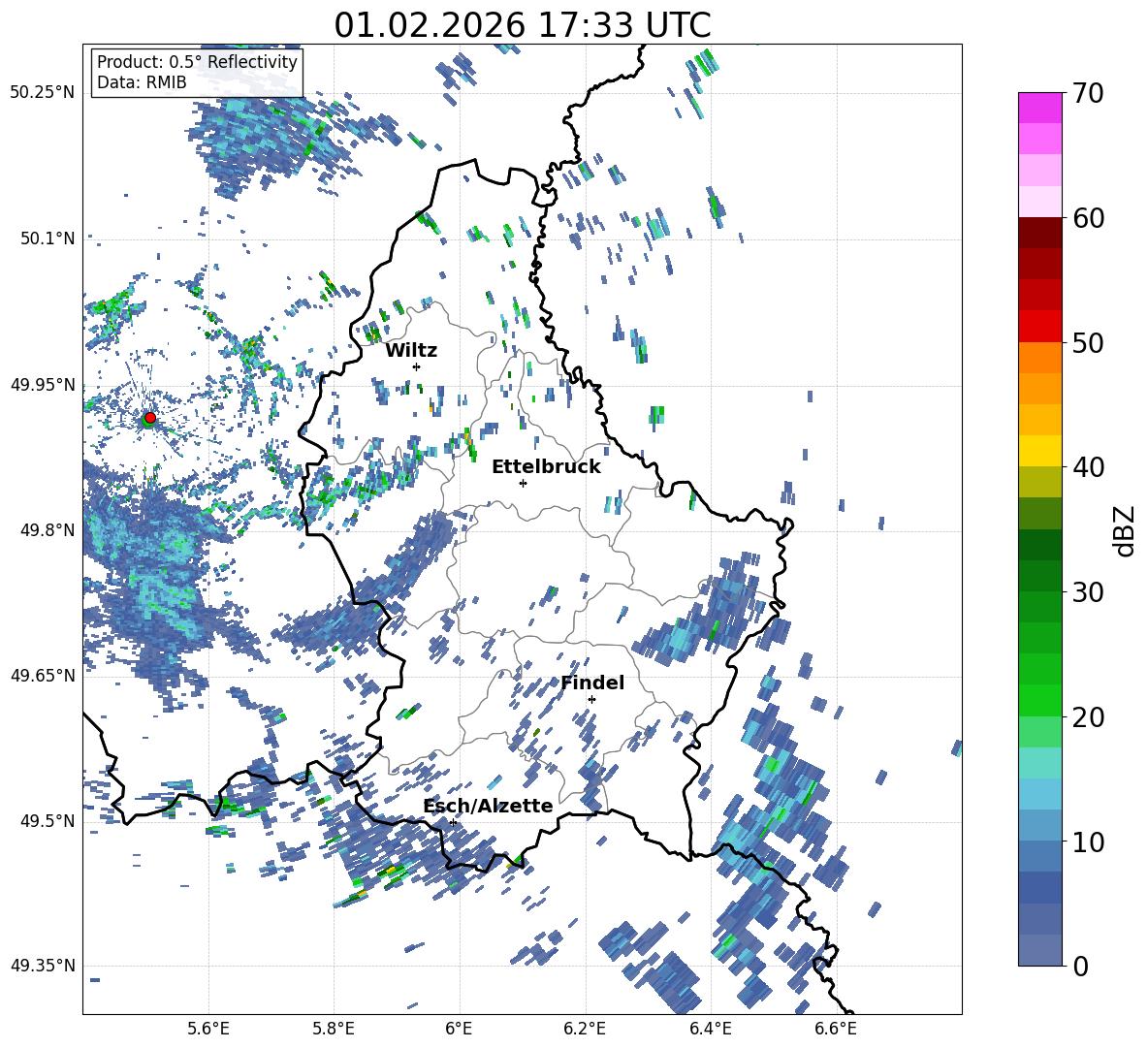1148x1048 pixels.
Task: Click the 49.5°N latitude label
Action: (48, 820)
